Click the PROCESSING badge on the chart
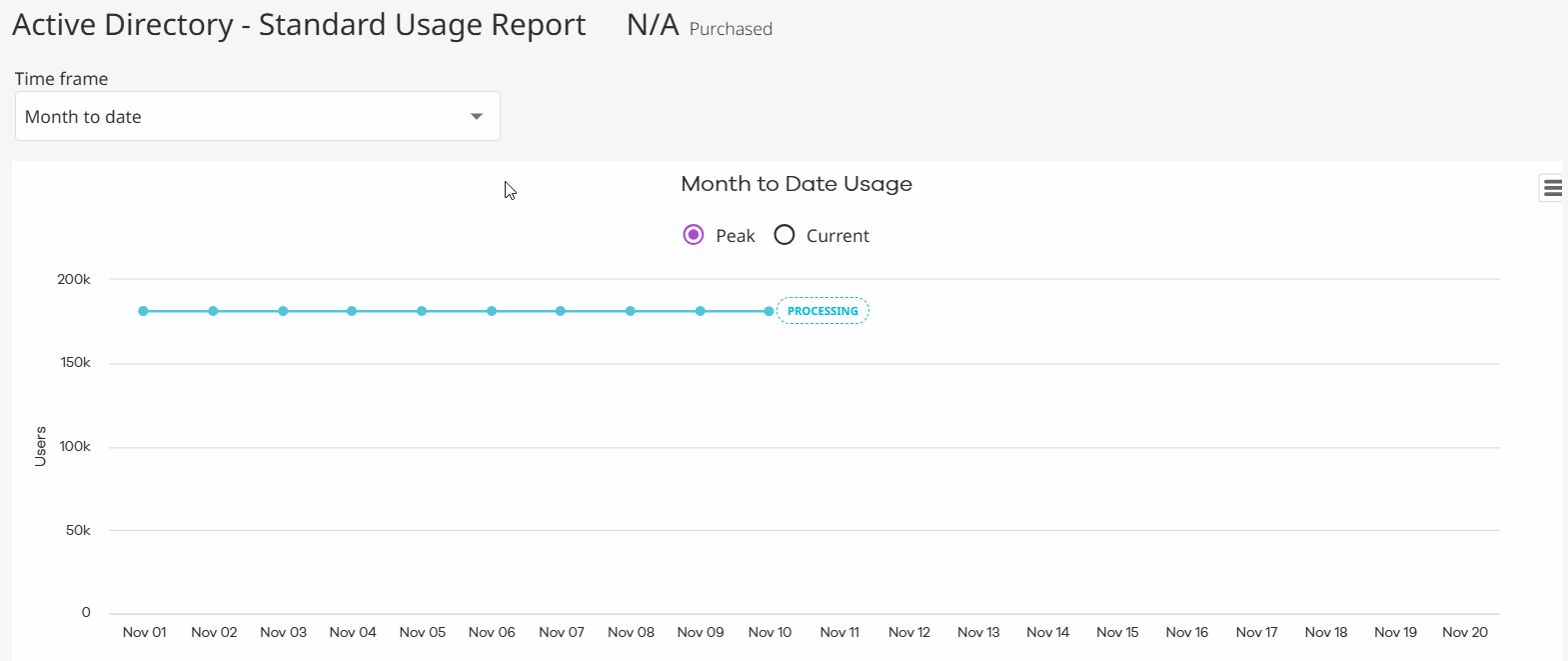 (822, 311)
